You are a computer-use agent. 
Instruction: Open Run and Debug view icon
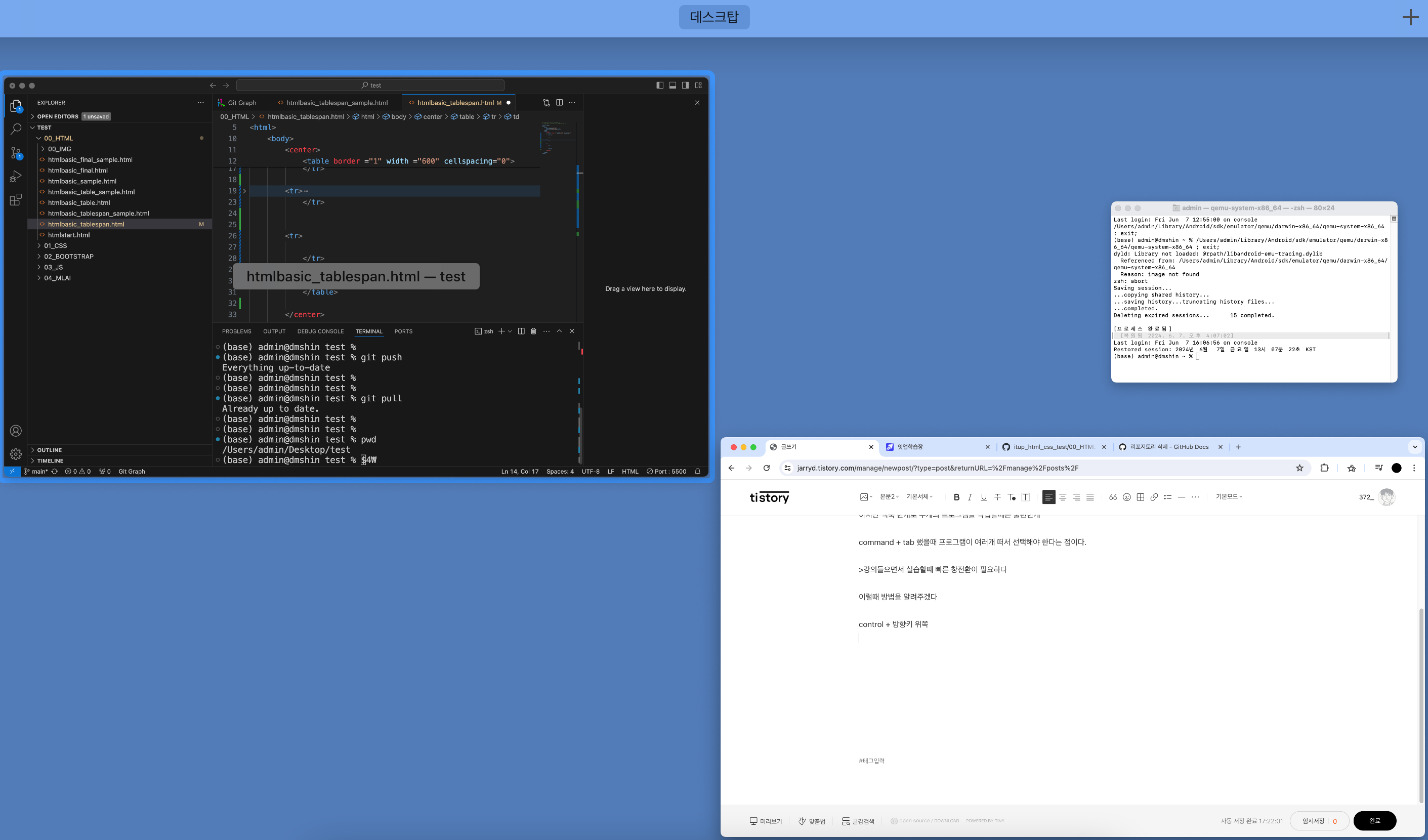click(16, 176)
